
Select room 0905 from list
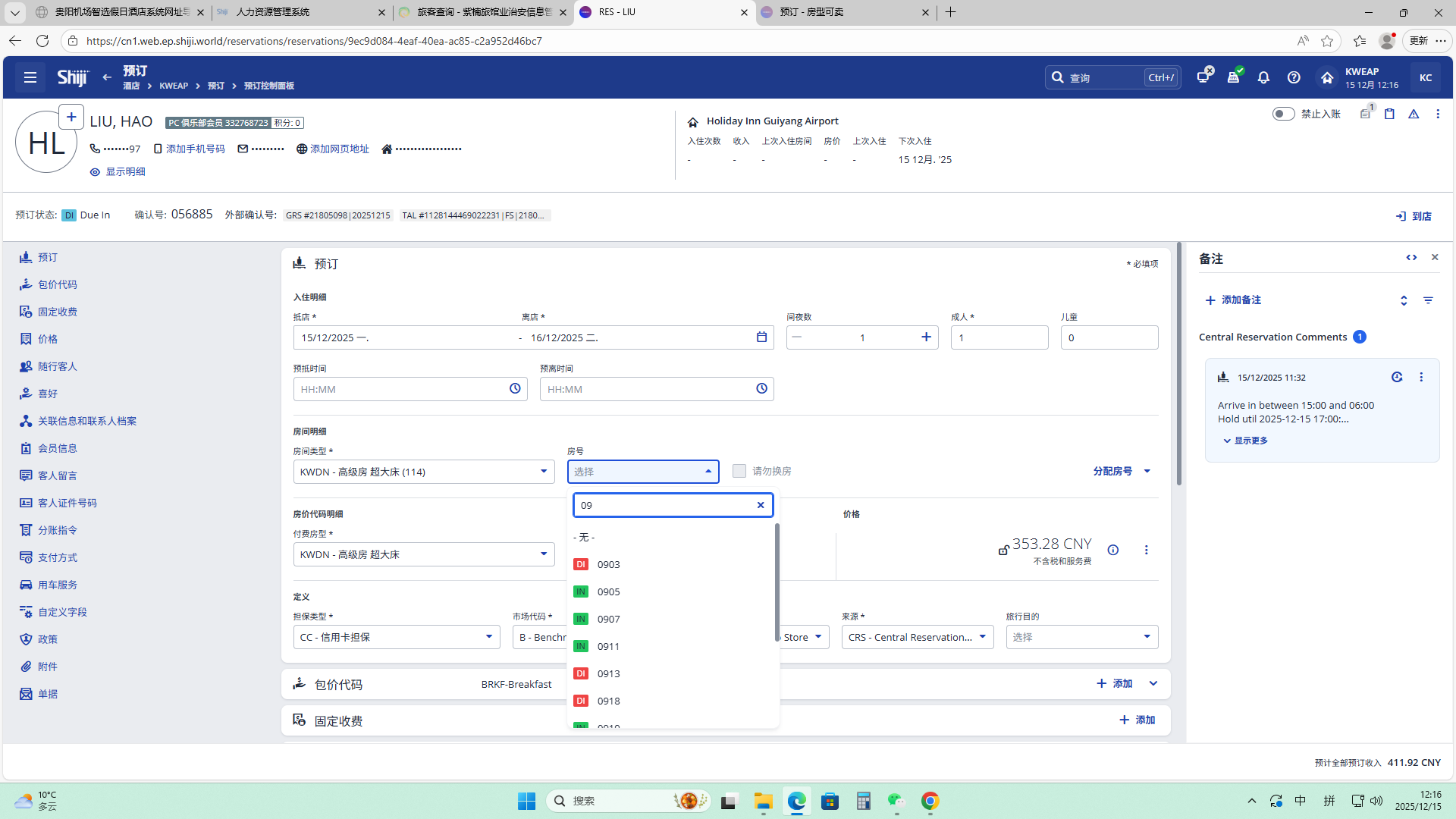608,591
